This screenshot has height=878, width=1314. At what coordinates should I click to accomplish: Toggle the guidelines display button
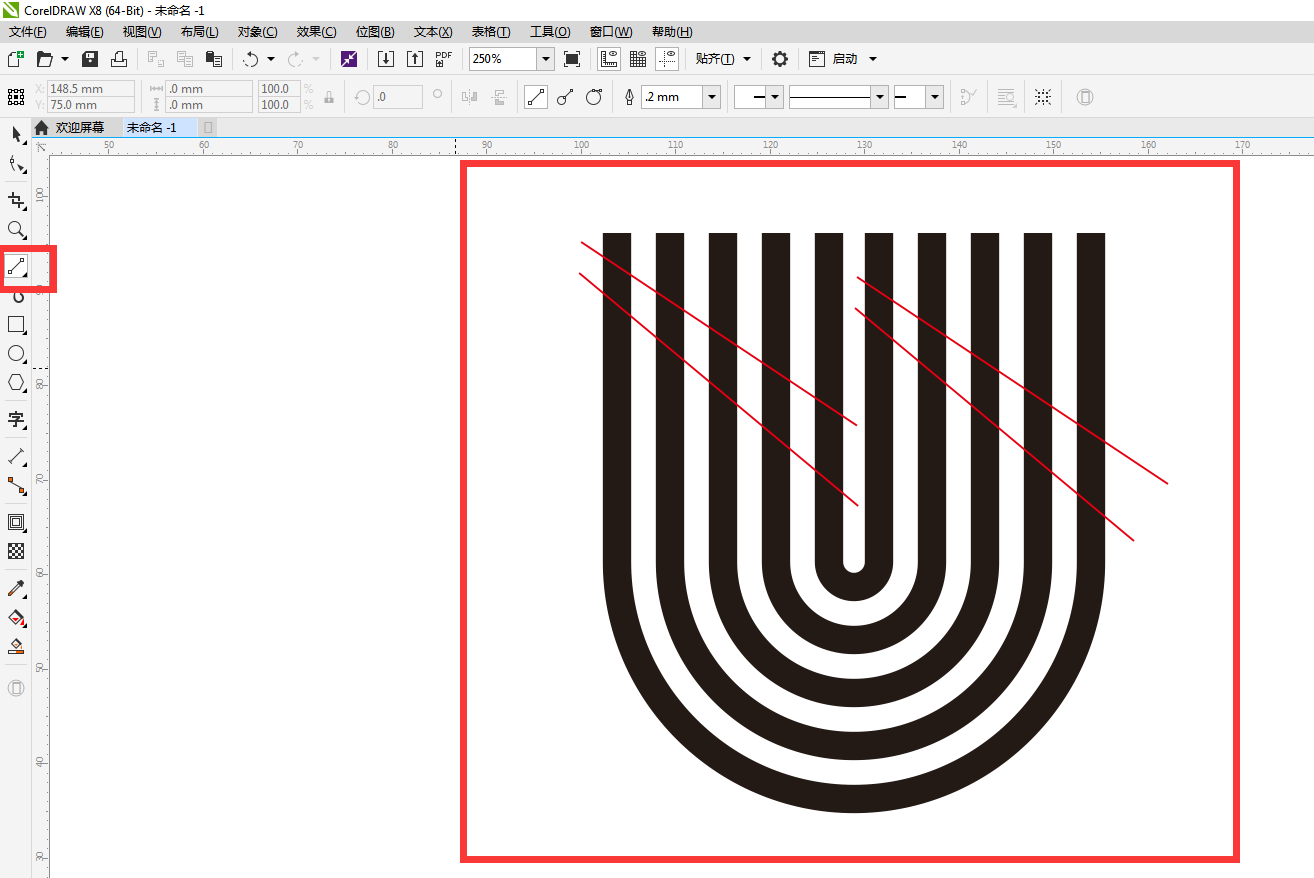point(667,59)
